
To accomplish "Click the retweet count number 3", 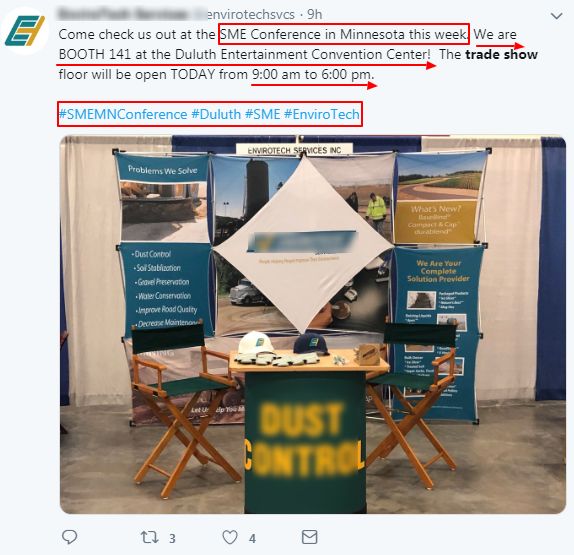I will tap(172, 539).
